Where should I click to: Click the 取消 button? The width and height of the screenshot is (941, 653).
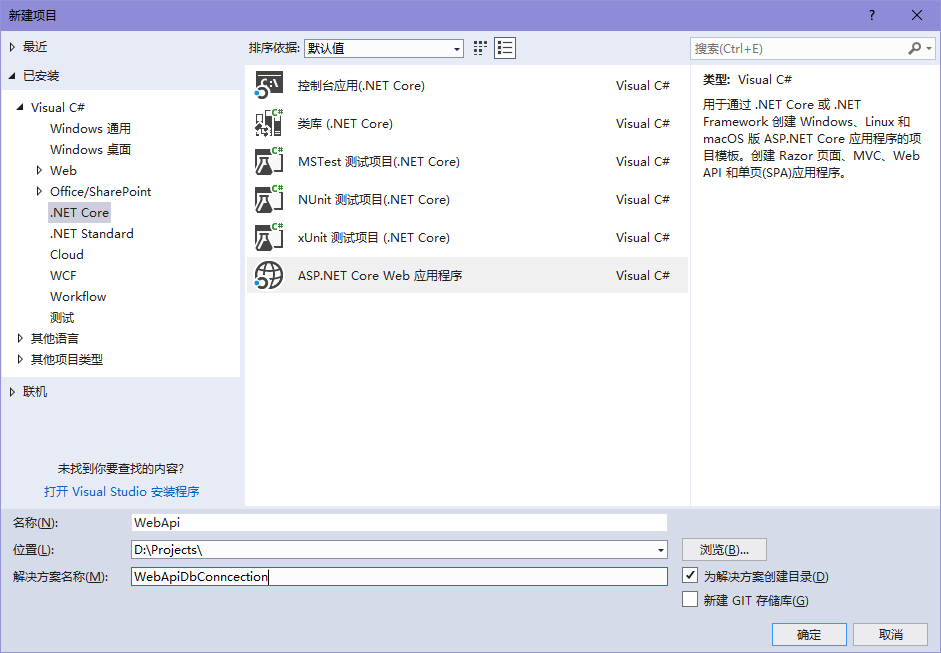tap(891, 634)
